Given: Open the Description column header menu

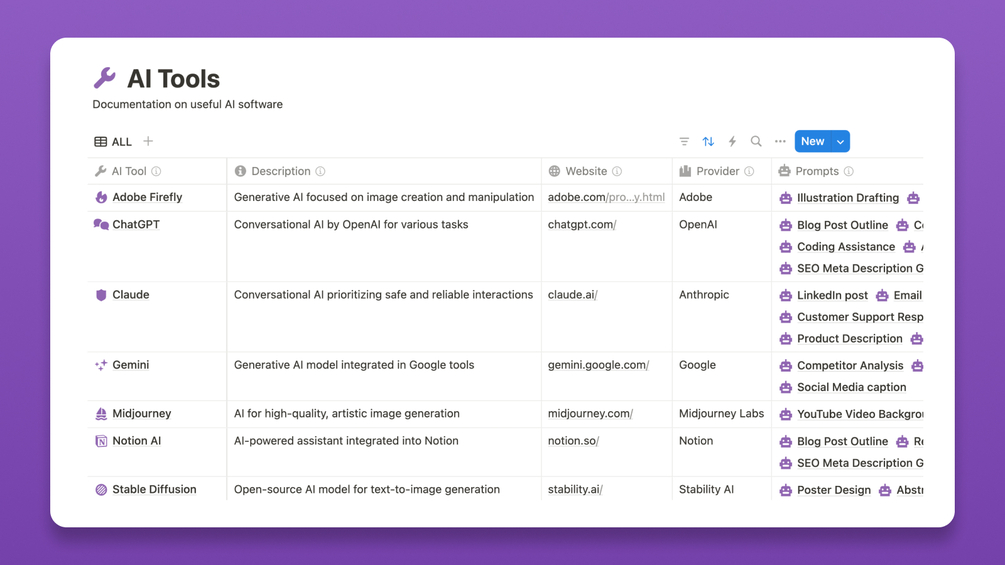Looking at the screenshot, I should pos(384,171).
